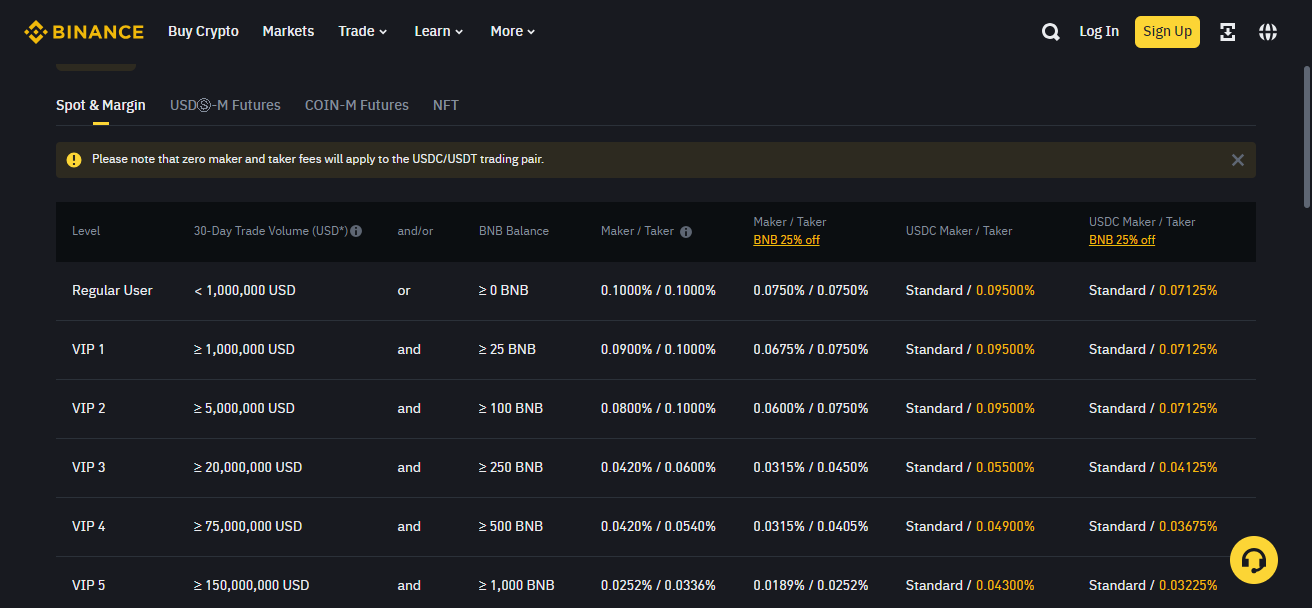Image resolution: width=1312 pixels, height=608 pixels.
Task: Go to the Markets page
Action: (288, 31)
